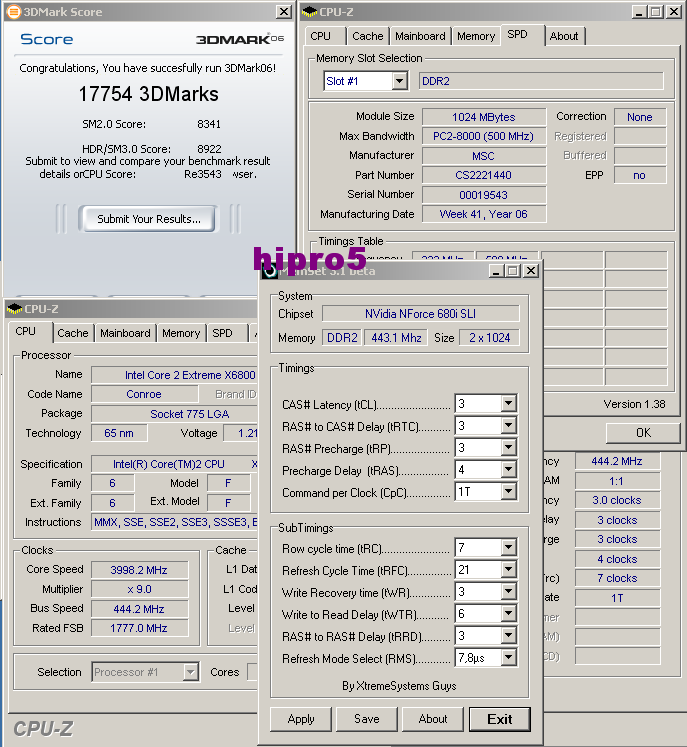Select SPD tab in lower CPU-Z window

pos(227,333)
